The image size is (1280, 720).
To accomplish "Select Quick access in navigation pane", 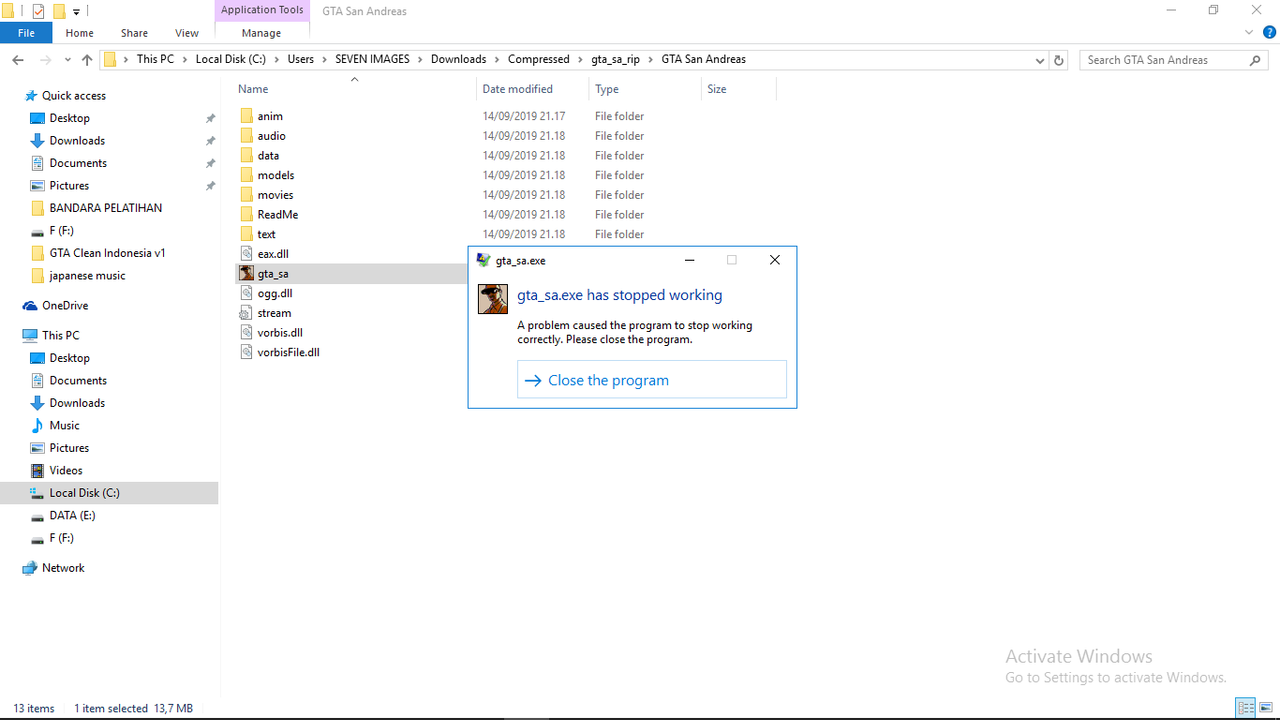I will click(73, 96).
